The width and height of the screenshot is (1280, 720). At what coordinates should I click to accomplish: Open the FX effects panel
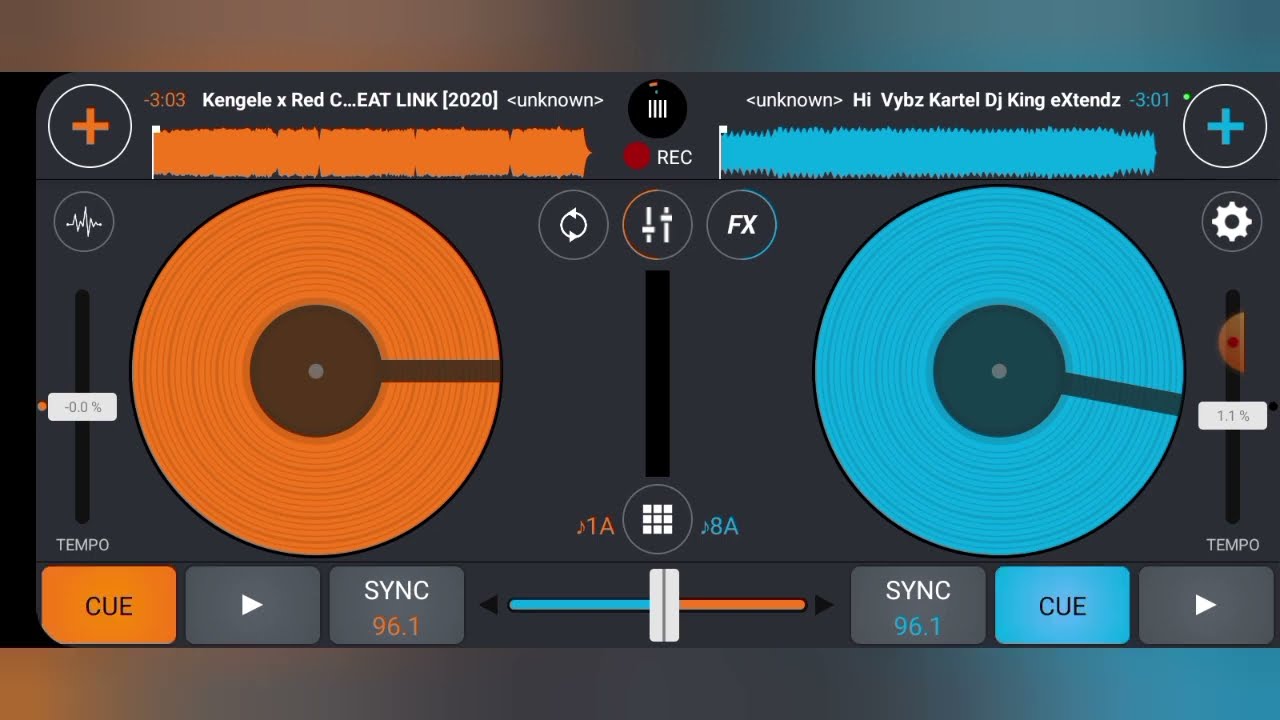click(741, 225)
